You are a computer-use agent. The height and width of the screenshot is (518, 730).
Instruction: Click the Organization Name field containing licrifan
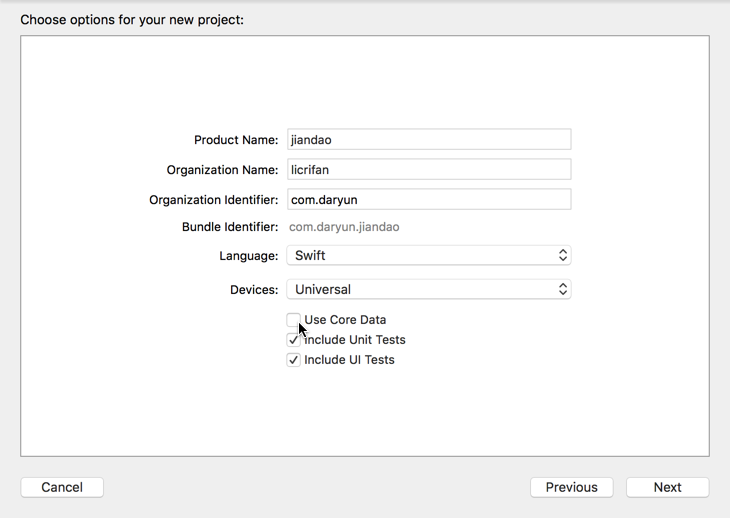click(429, 170)
